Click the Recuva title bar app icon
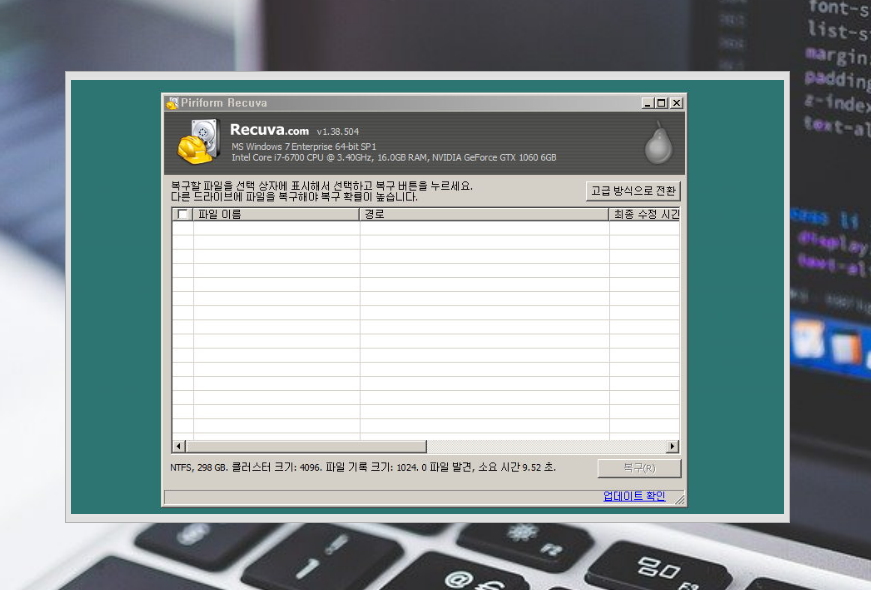 point(172,103)
